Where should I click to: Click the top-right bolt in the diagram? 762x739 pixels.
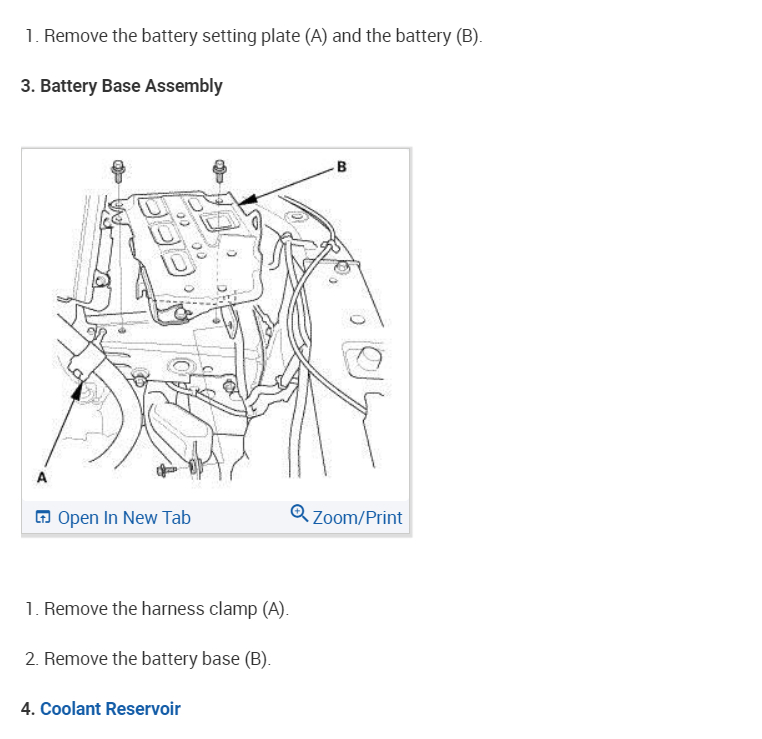point(220,170)
